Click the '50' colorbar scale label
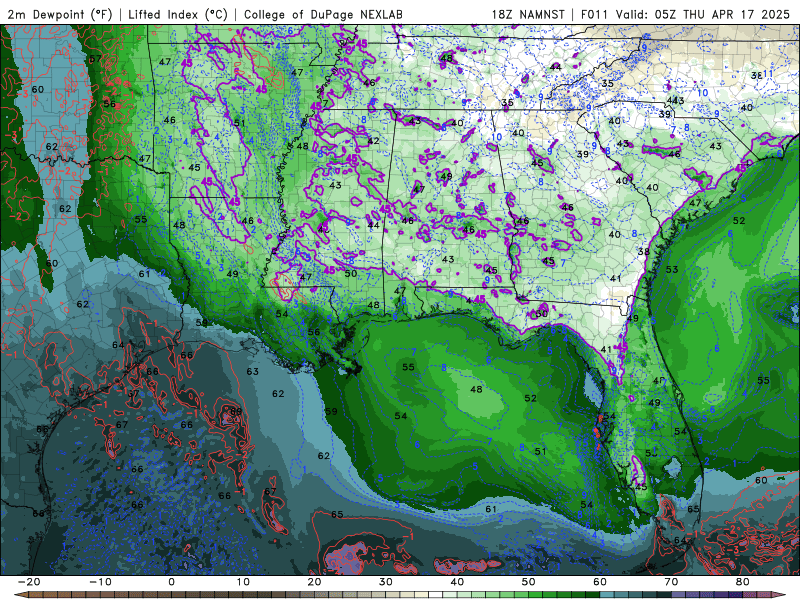 point(529,582)
